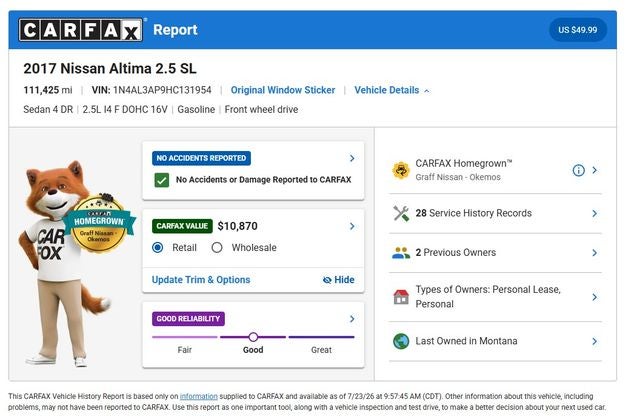Viewport: 640px width, 416px height.
Task: Open the 28 Service History Records row
Action: (496, 214)
